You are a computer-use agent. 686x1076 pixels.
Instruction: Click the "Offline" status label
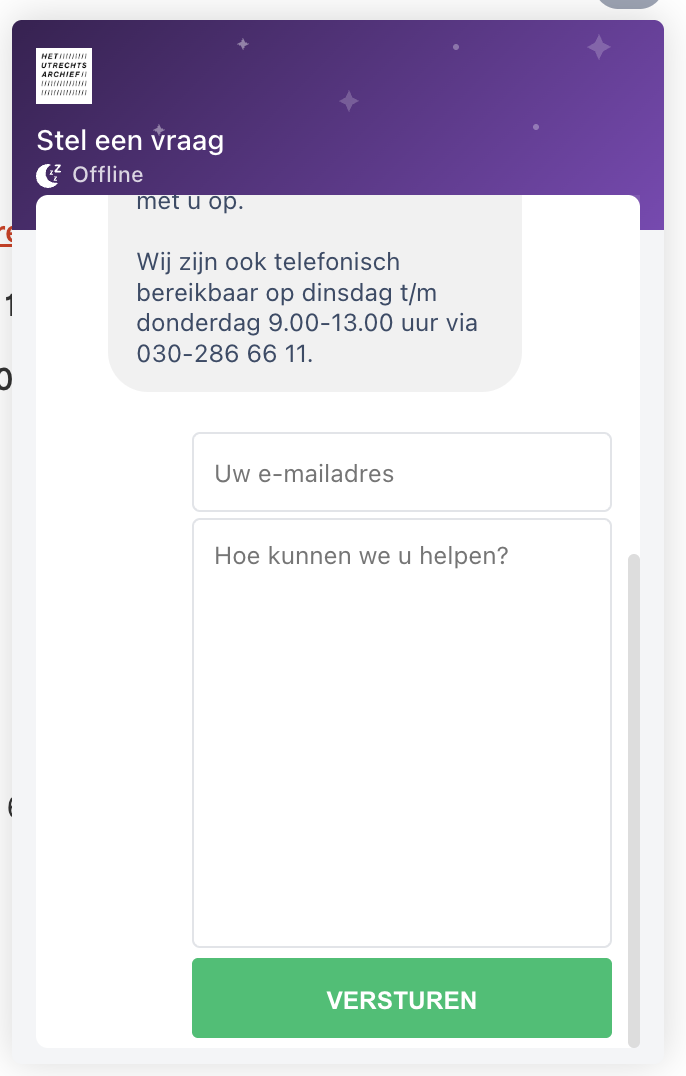(108, 175)
